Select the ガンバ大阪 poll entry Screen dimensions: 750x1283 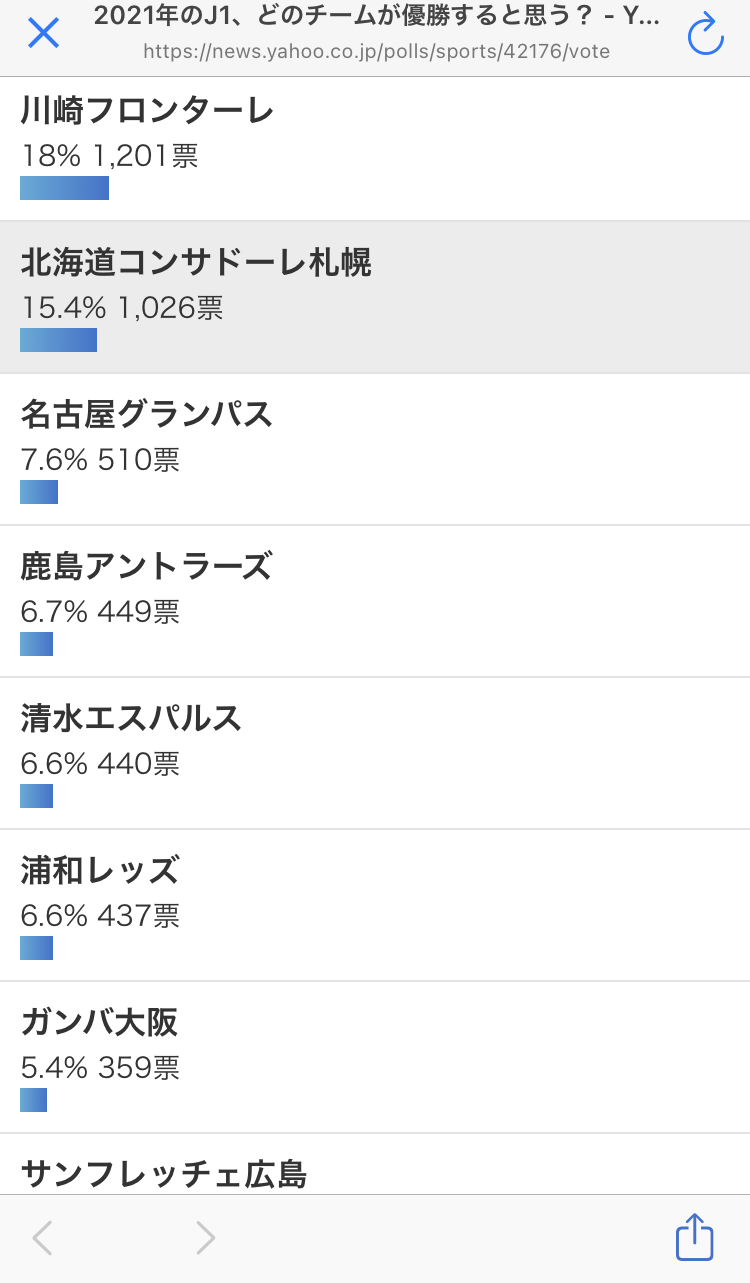[x=375, y=1057]
